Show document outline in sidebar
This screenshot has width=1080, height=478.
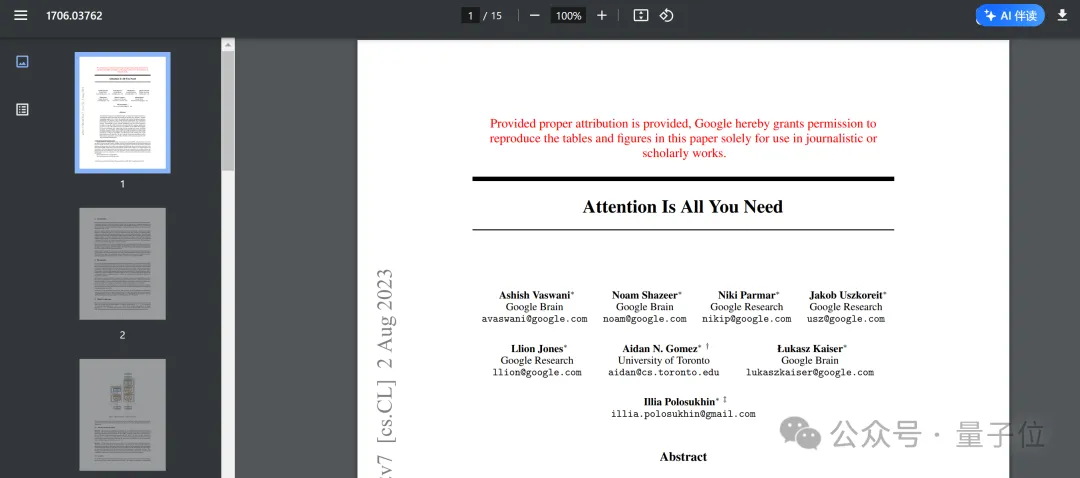[22, 109]
